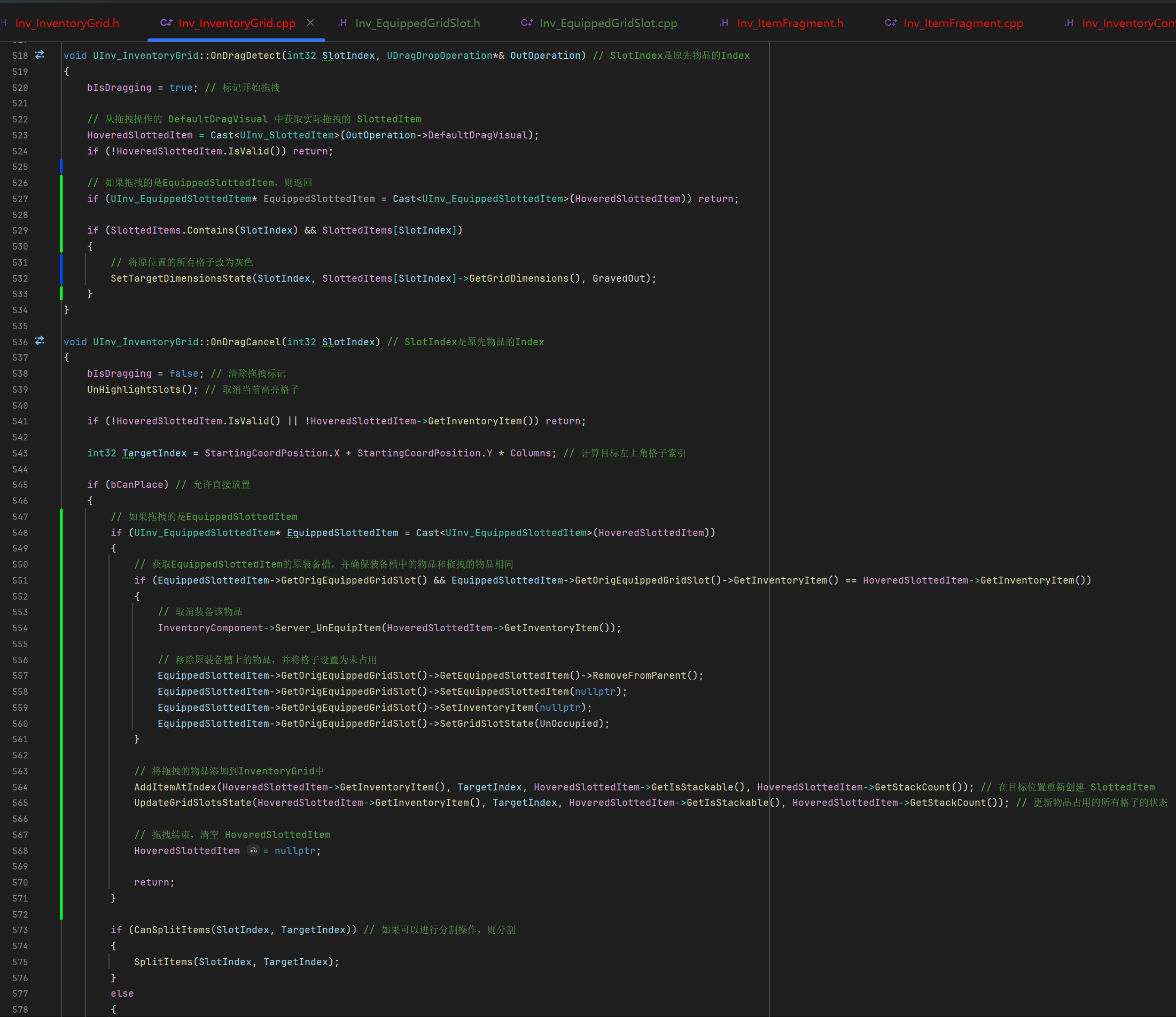This screenshot has width=1176, height=1017.
Task: Click the SplitItems call on line 575
Action: pyautogui.click(x=163, y=962)
